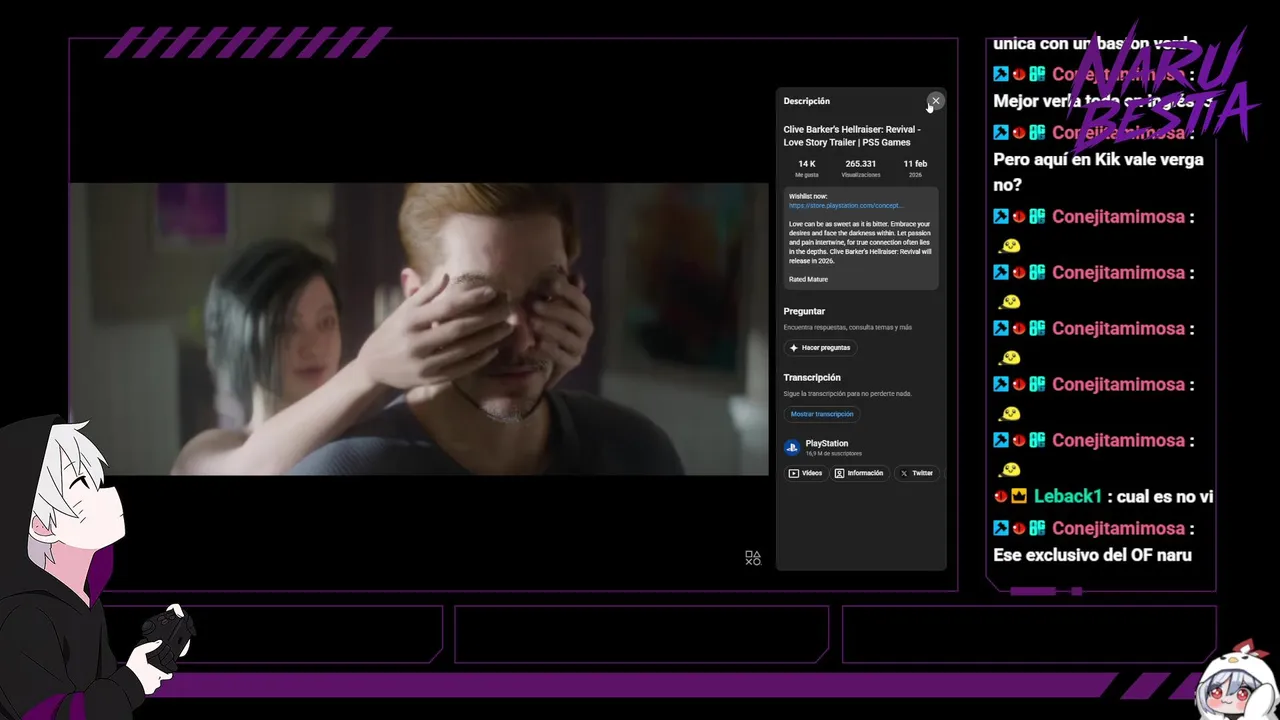
Task: Click the PlayStation symbols watermark icon
Action: pos(753,558)
